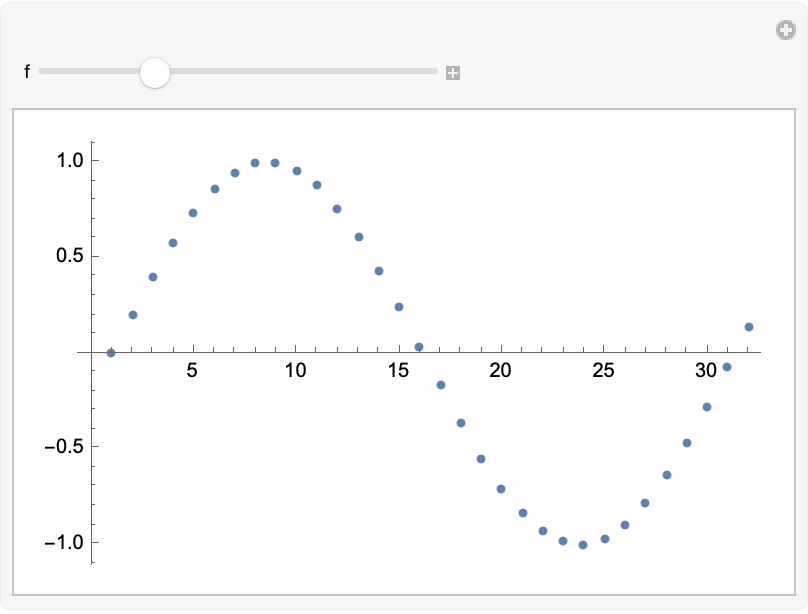Click the "f" label beside the slider

(27, 72)
